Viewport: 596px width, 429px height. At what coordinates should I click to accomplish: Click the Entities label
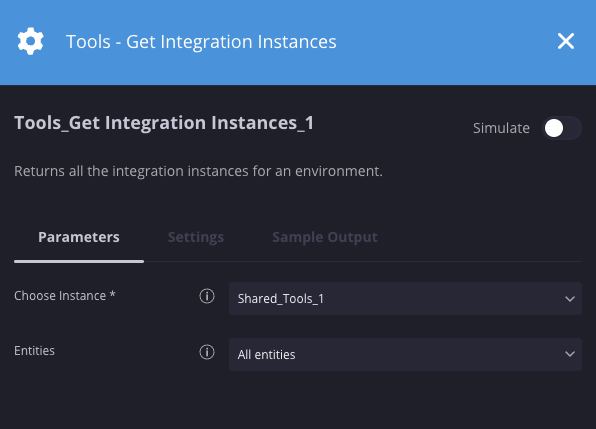pyautogui.click(x=34, y=350)
